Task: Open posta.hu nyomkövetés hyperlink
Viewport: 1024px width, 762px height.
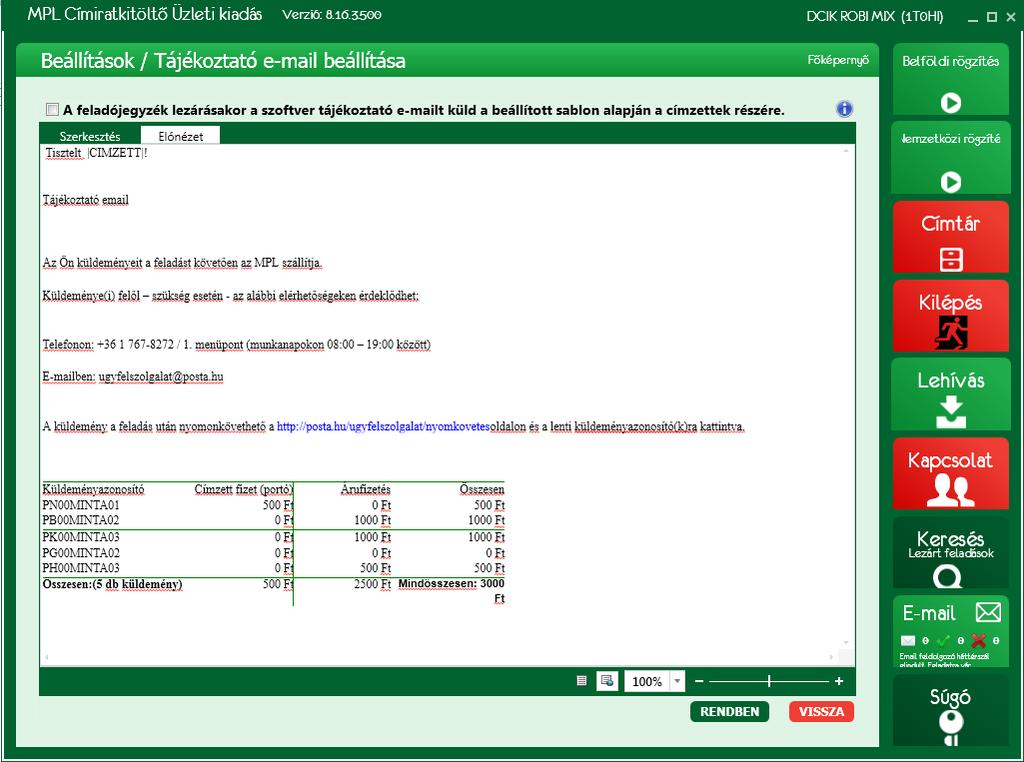Action: tap(383, 426)
